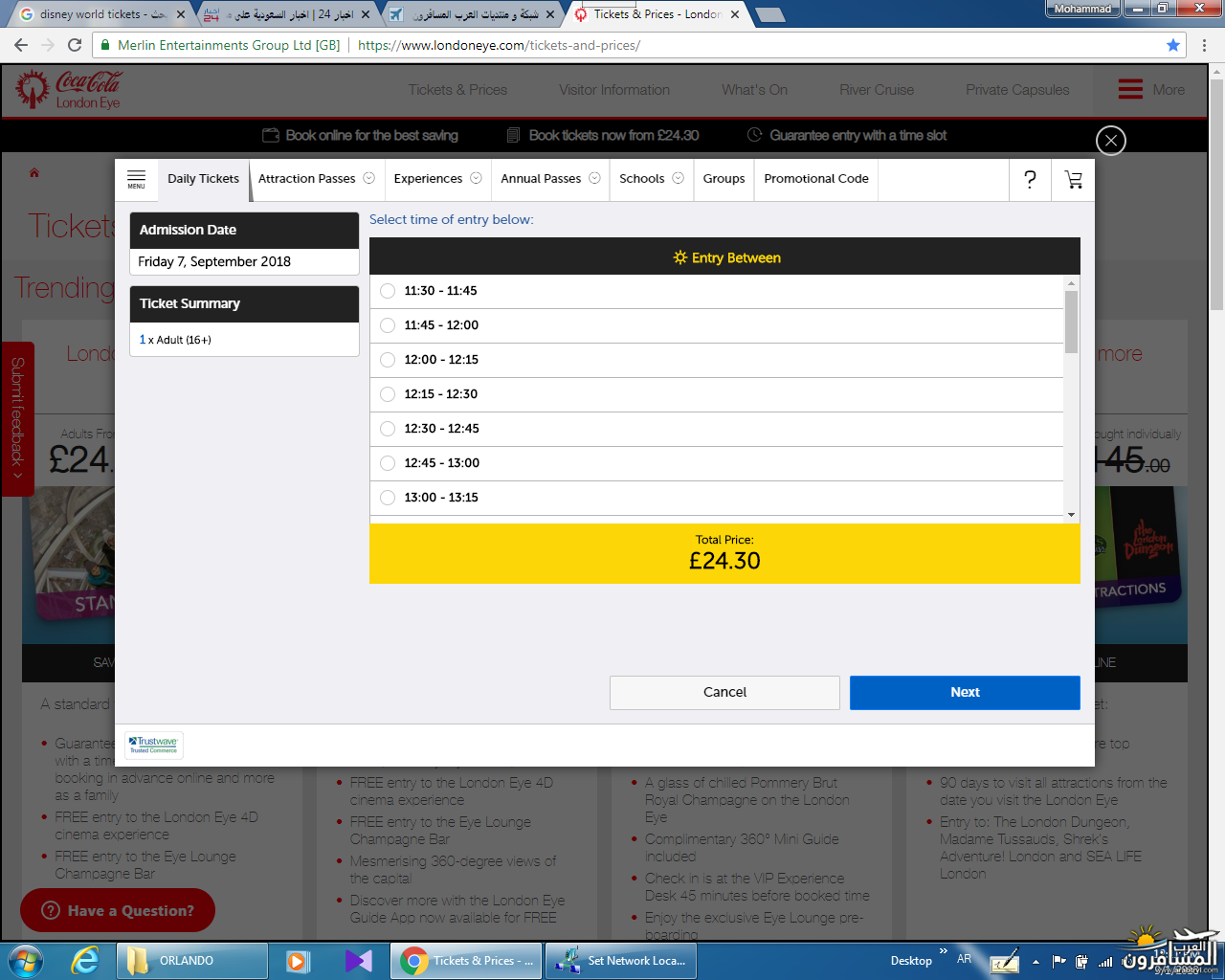Image resolution: width=1225 pixels, height=980 pixels.
Task: Open the shopping cart icon
Action: (1074, 180)
